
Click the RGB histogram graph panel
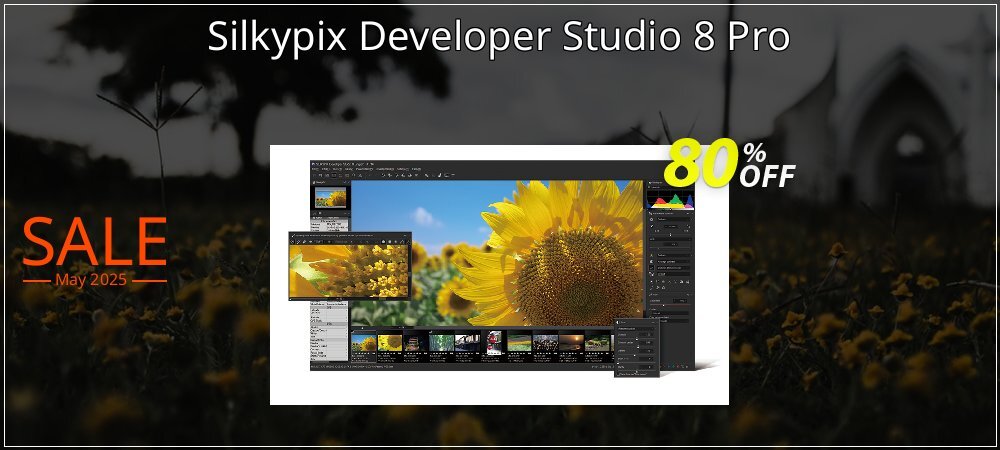pos(671,200)
